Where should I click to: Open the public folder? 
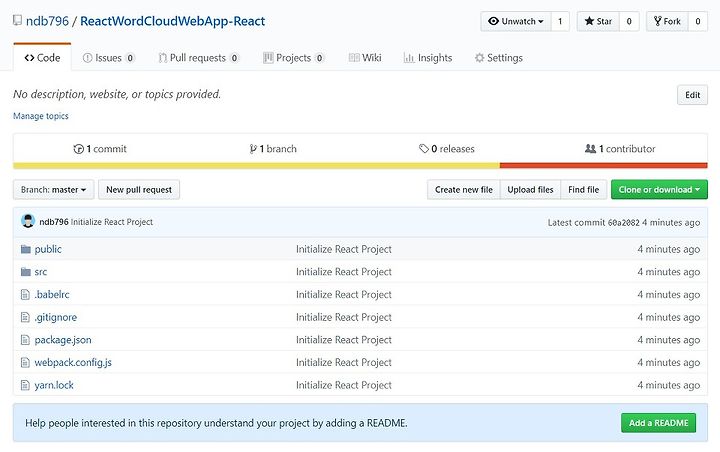(x=48, y=249)
